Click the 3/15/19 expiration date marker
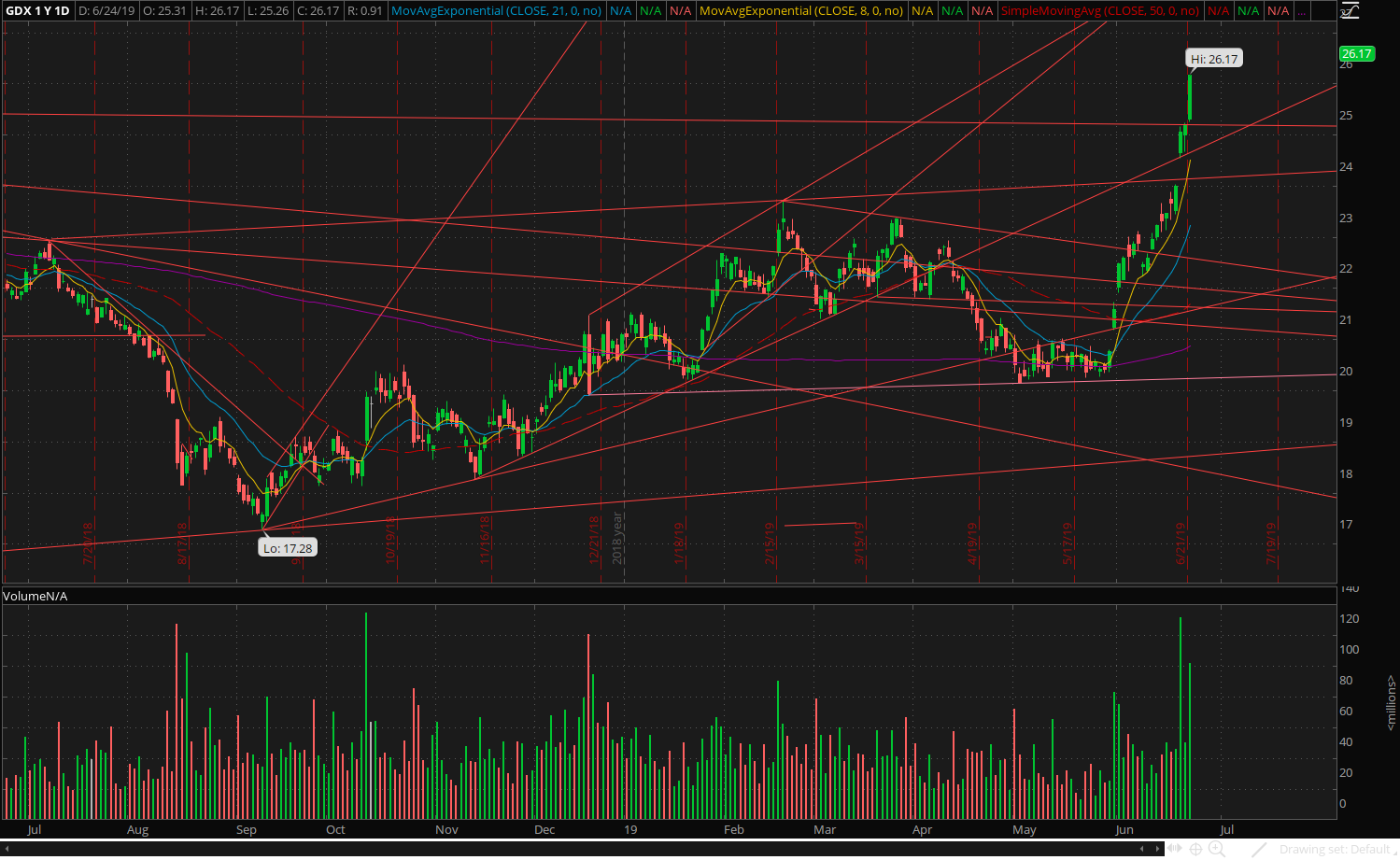This screenshot has height=860, width=1400. [x=859, y=543]
